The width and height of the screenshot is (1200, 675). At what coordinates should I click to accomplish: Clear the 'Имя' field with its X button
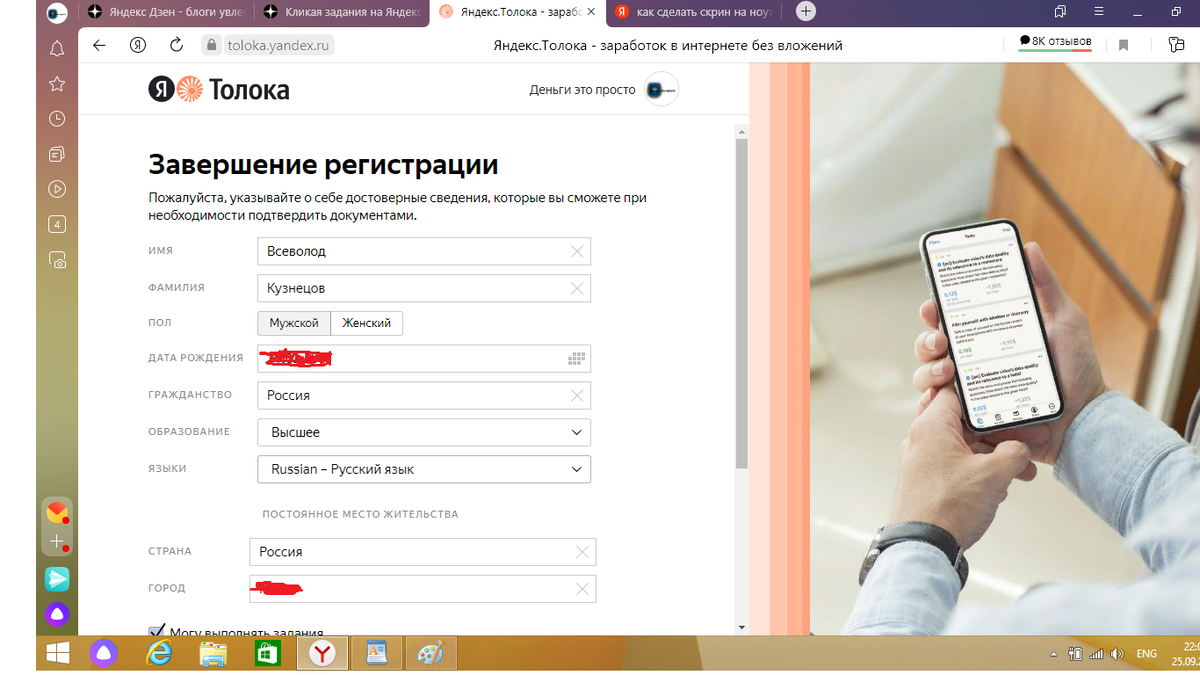click(577, 251)
